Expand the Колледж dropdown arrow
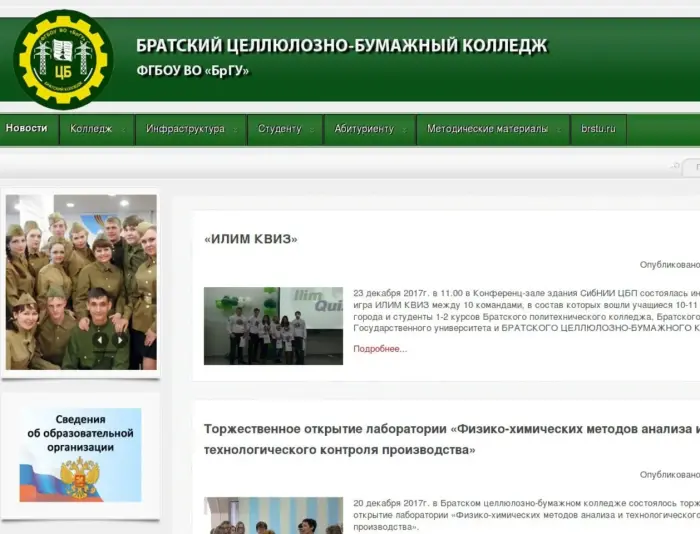 pyautogui.click(x=124, y=130)
